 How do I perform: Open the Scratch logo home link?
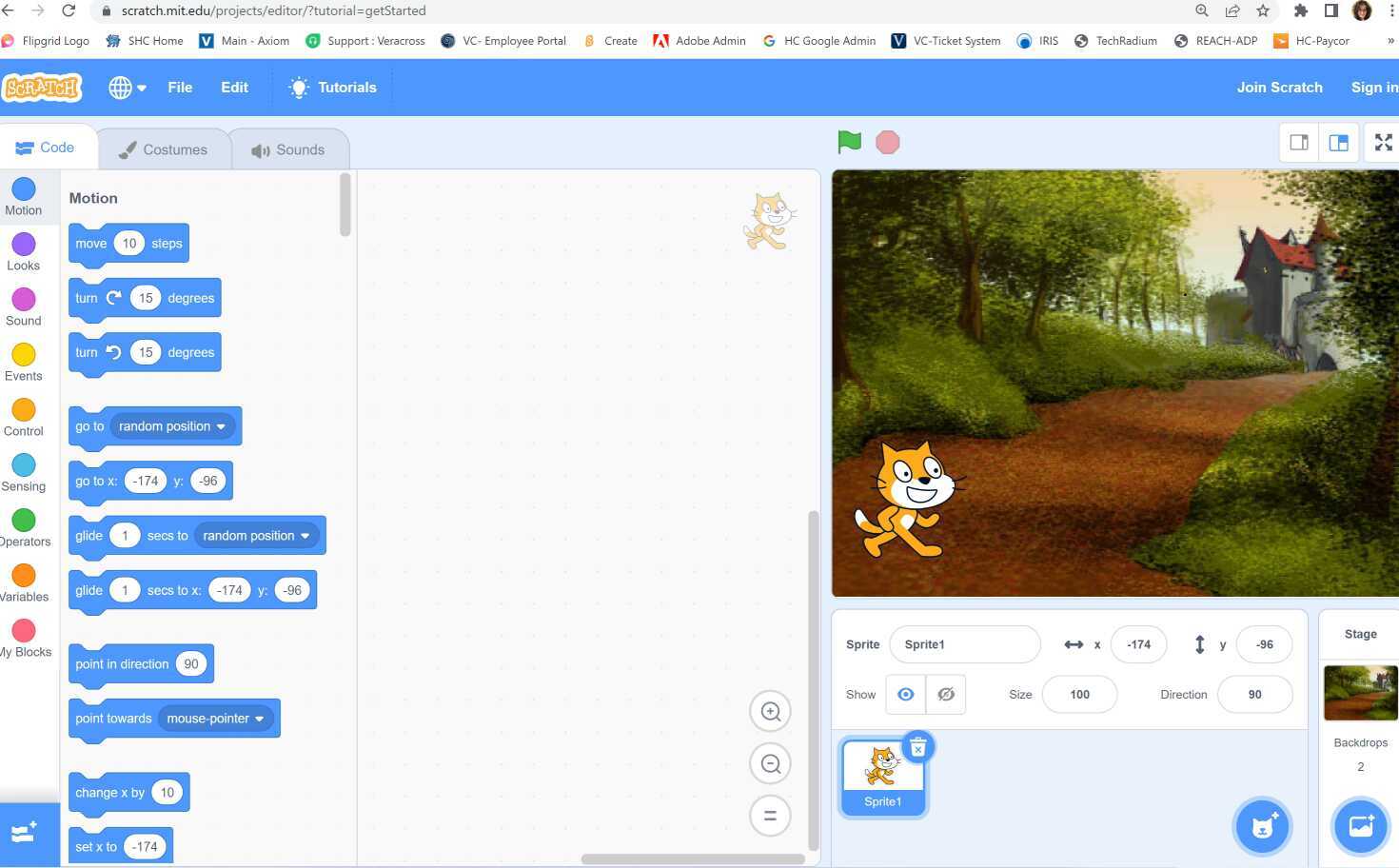click(43, 88)
